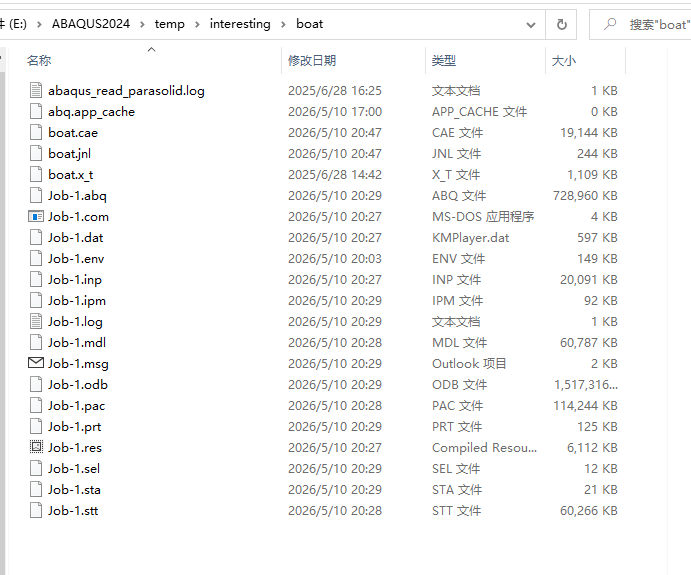Go to interesting folder in breadcrumb
691x575 pixels.
(240, 24)
